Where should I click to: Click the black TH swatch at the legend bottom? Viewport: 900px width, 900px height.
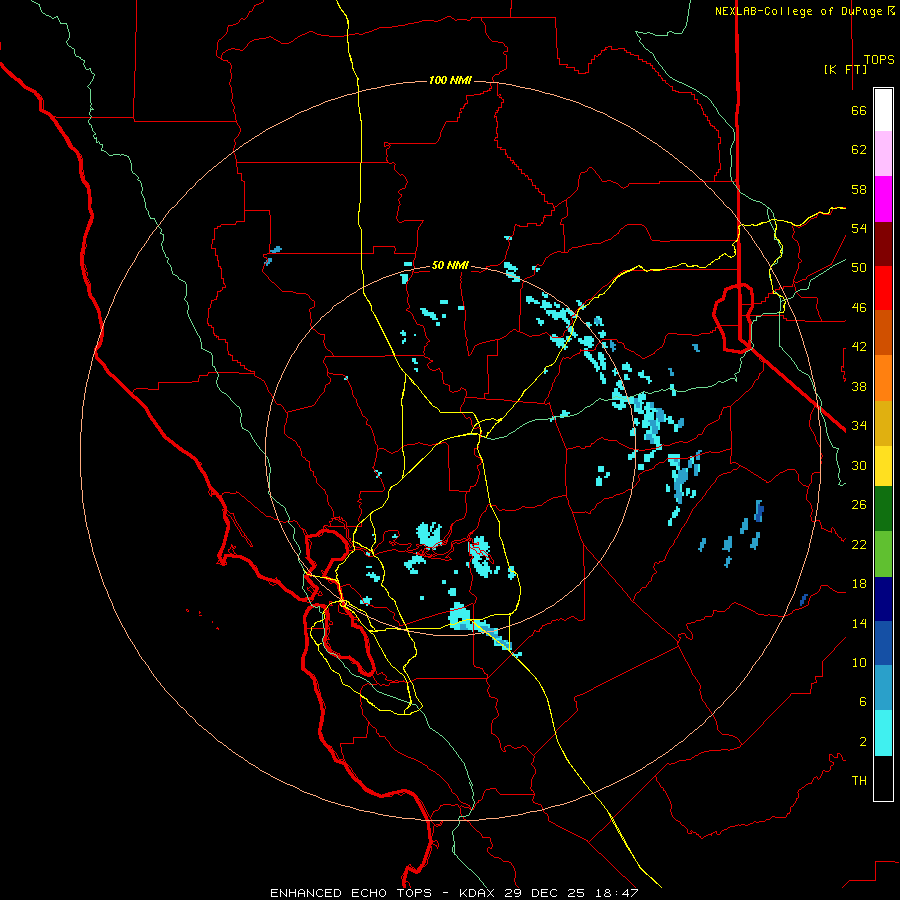pyautogui.click(x=883, y=778)
